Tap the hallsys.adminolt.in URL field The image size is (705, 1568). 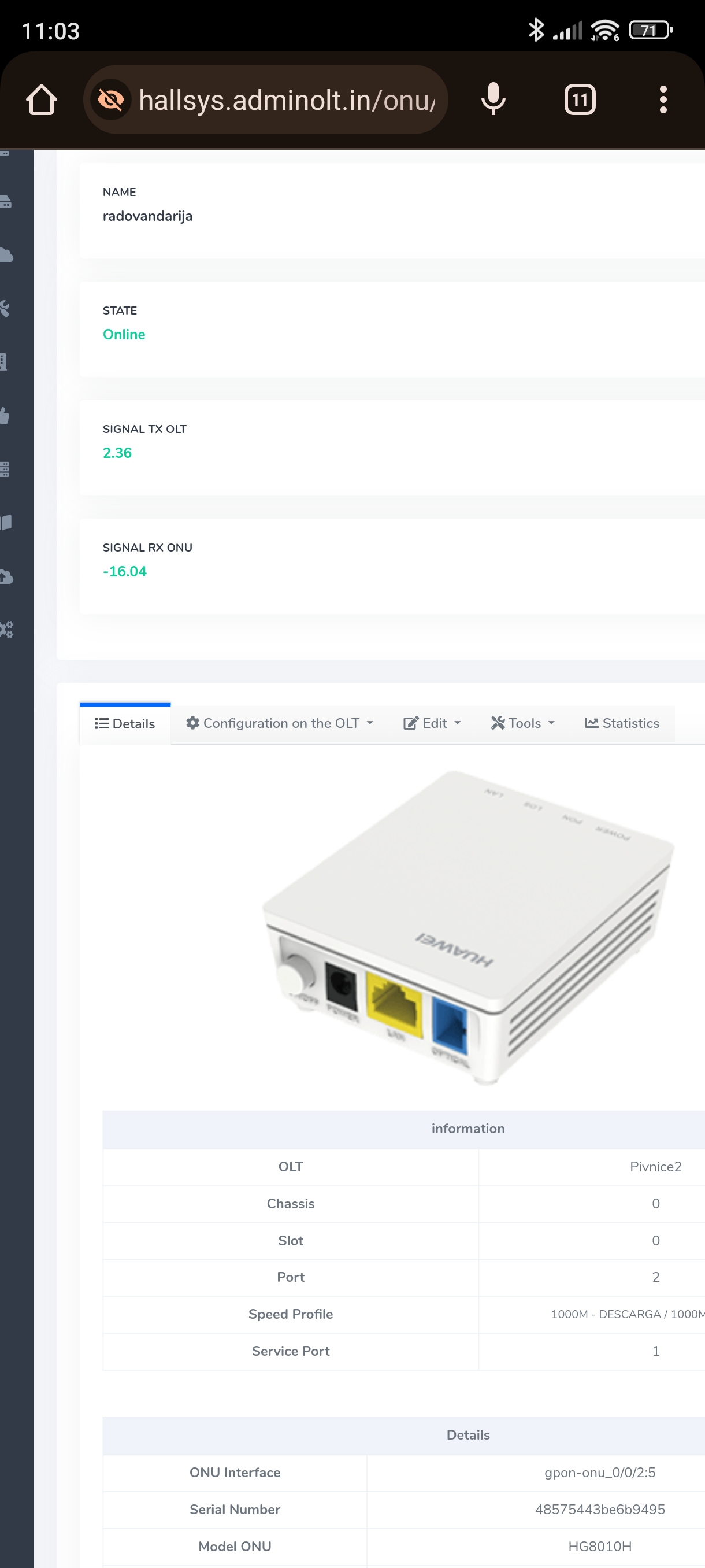tap(286, 100)
